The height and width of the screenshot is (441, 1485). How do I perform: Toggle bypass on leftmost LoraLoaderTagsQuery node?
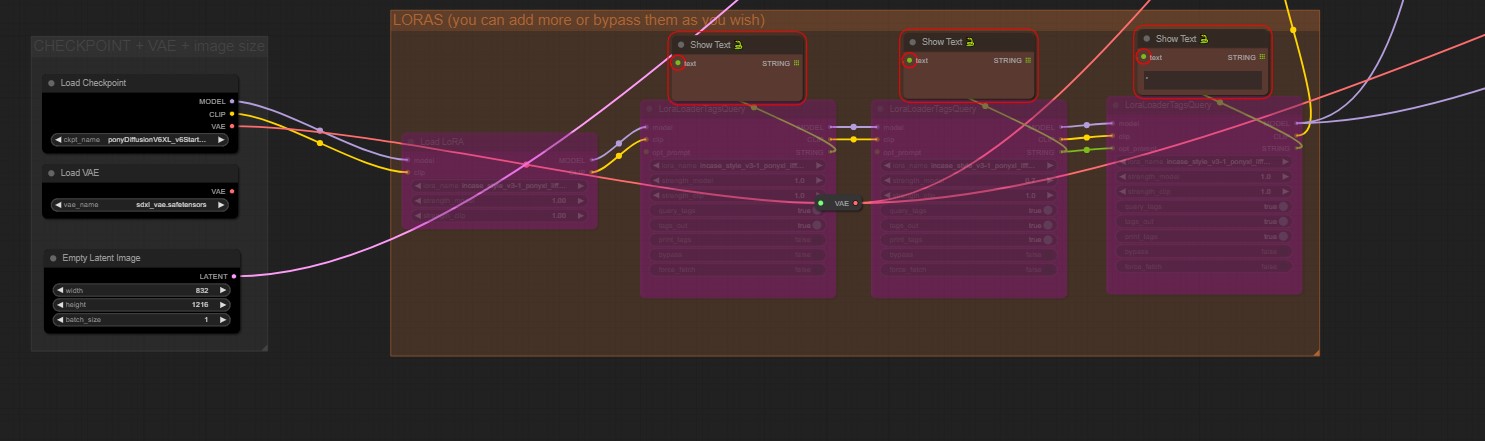(x=739, y=254)
